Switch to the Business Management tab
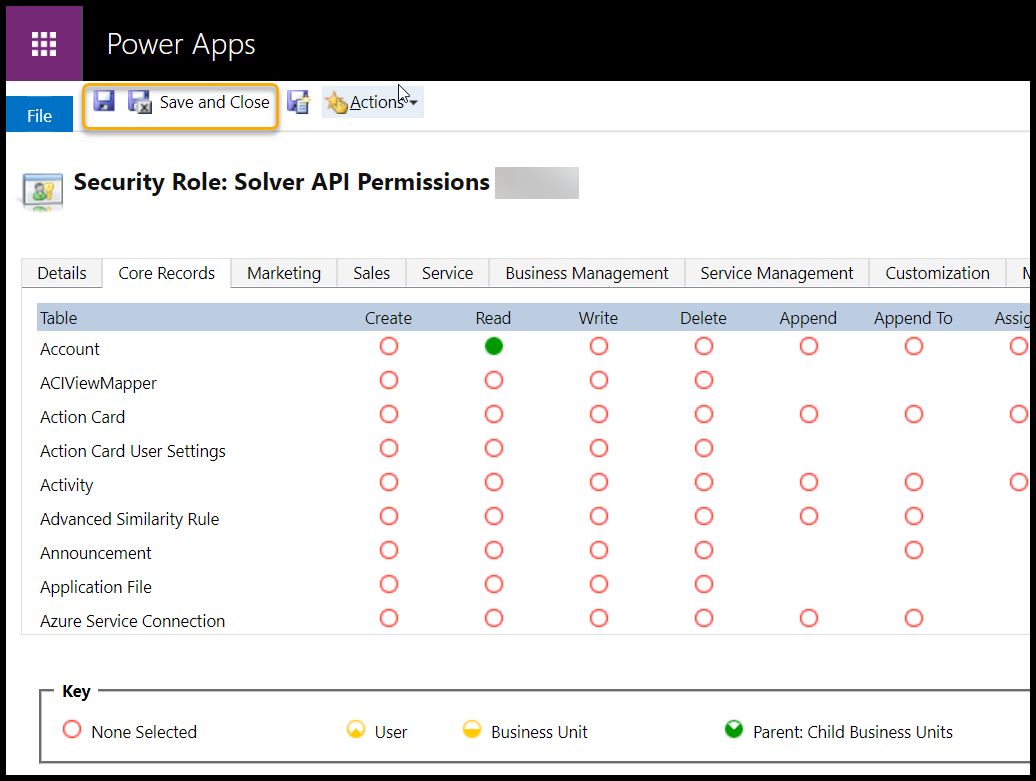 pos(586,273)
